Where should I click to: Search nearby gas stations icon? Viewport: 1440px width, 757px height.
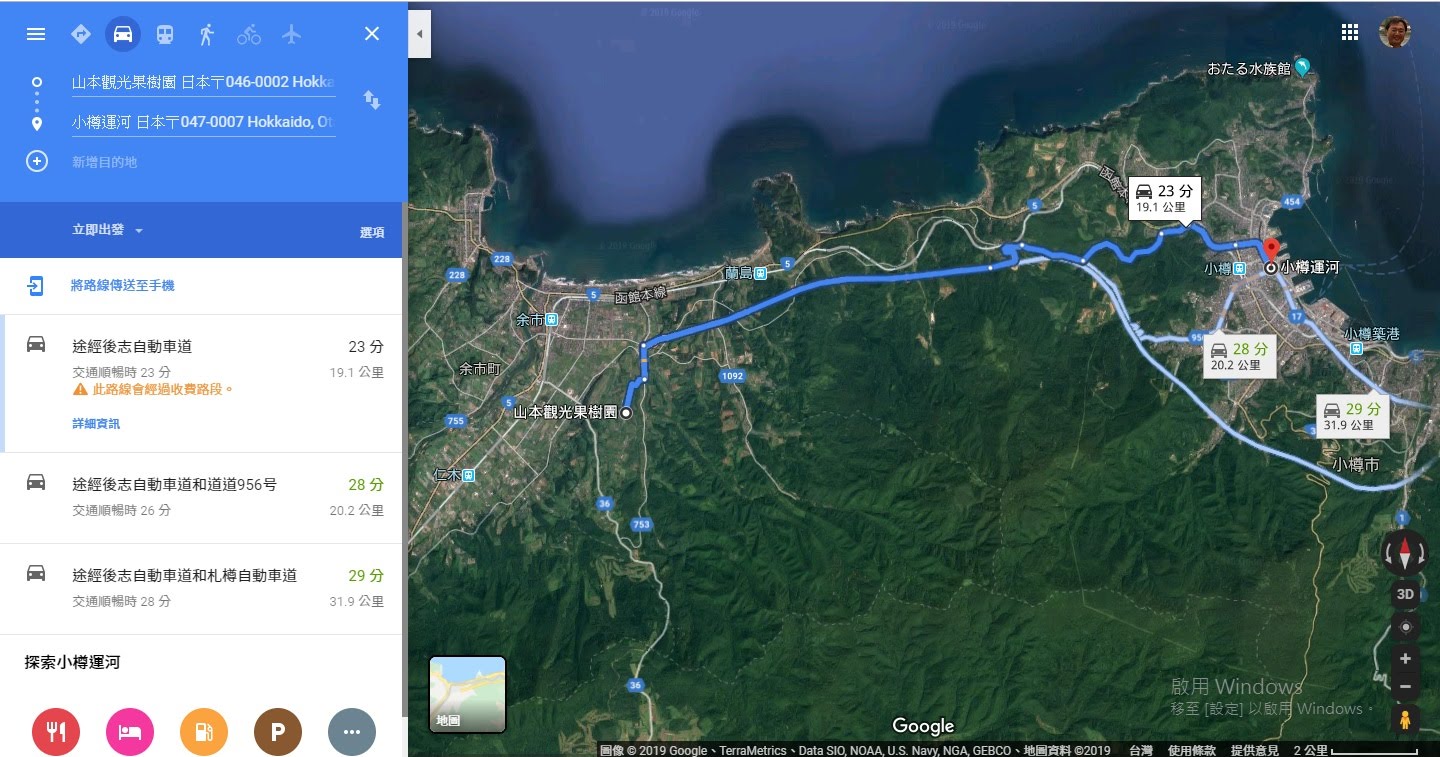(204, 732)
